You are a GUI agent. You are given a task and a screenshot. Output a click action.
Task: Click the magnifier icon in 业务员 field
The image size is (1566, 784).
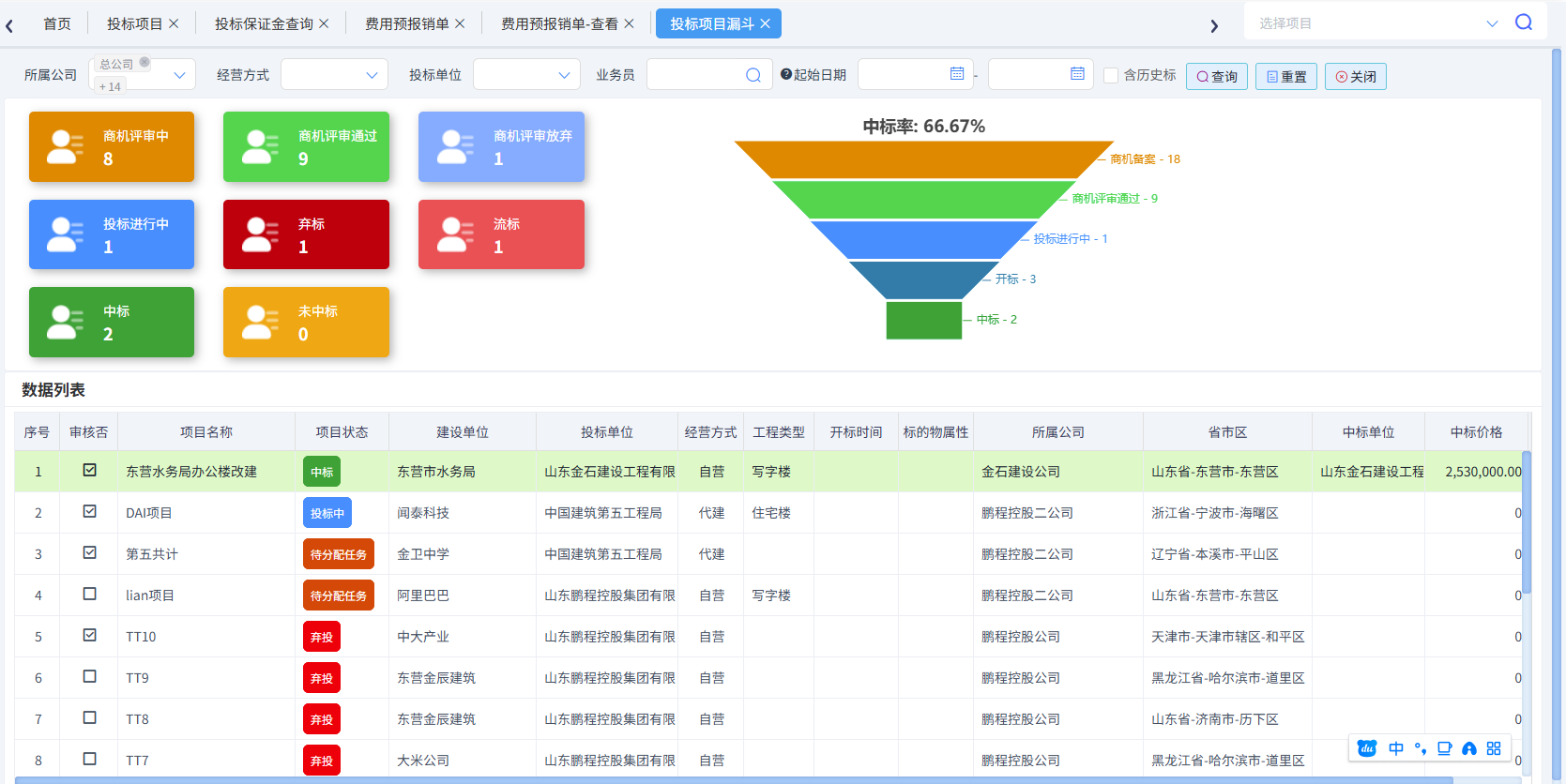coord(753,75)
